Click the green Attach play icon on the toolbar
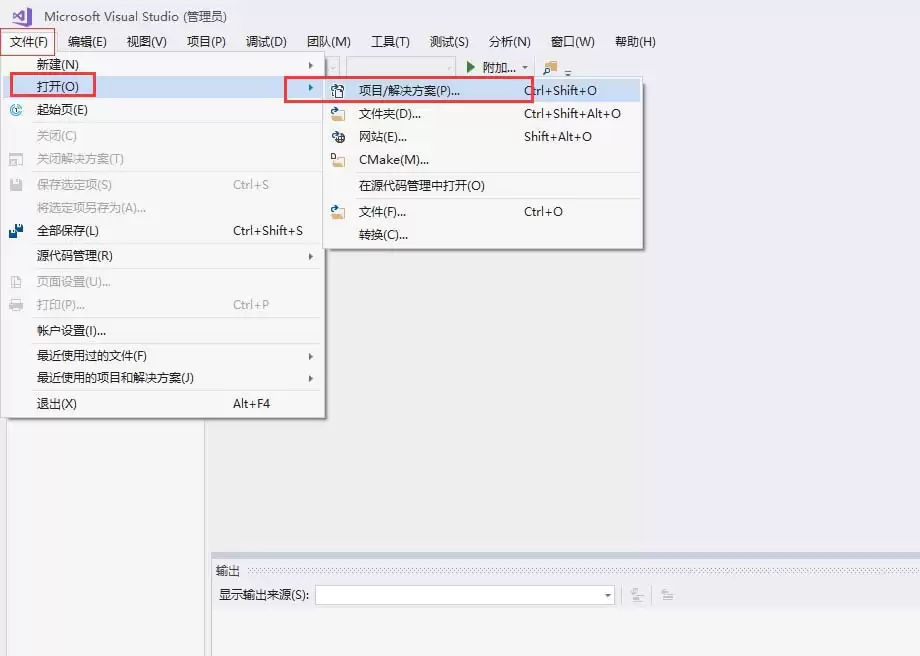The width and height of the screenshot is (920, 656). [468, 67]
